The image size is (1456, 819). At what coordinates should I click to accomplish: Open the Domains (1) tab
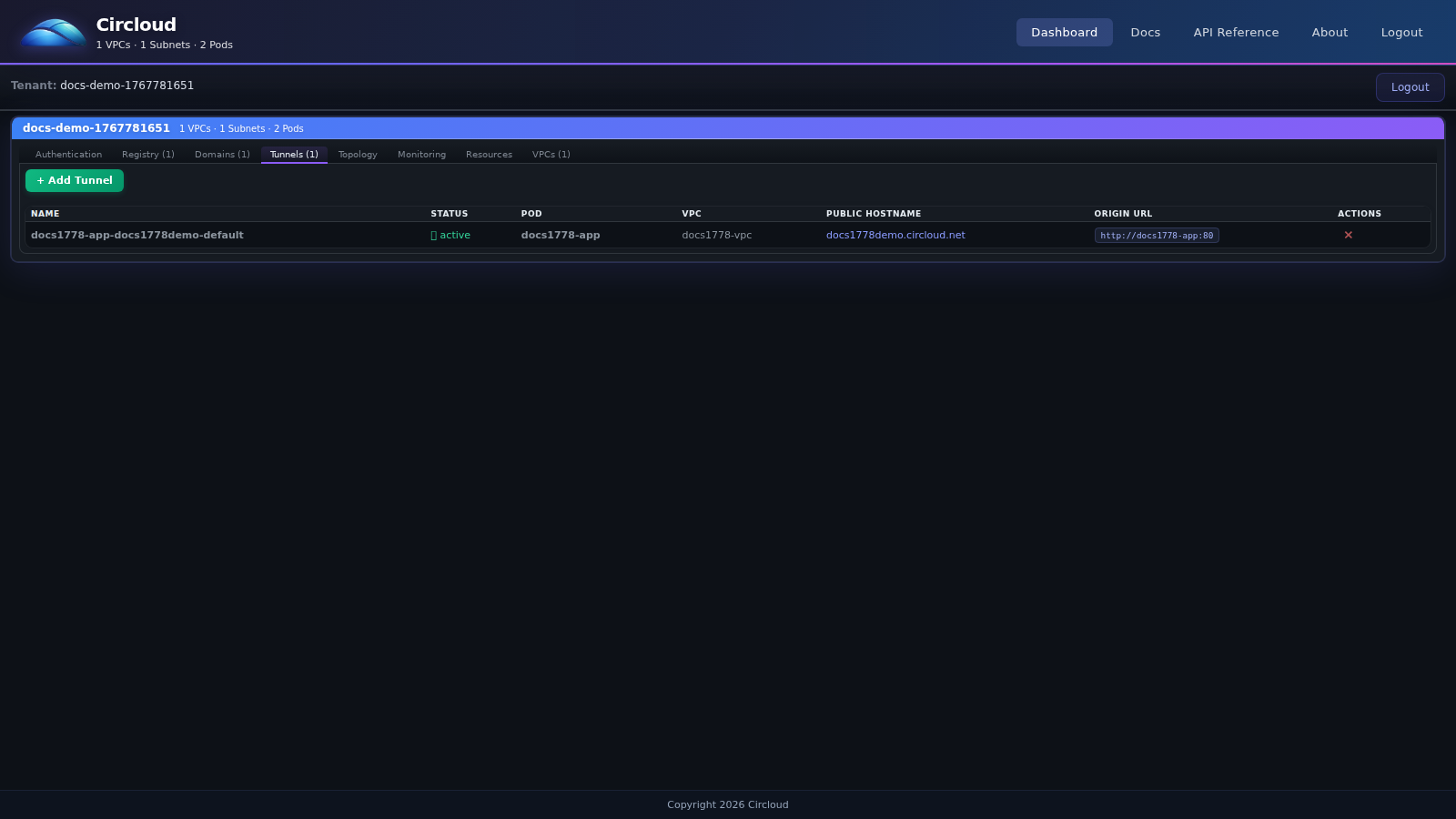click(x=222, y=155)
